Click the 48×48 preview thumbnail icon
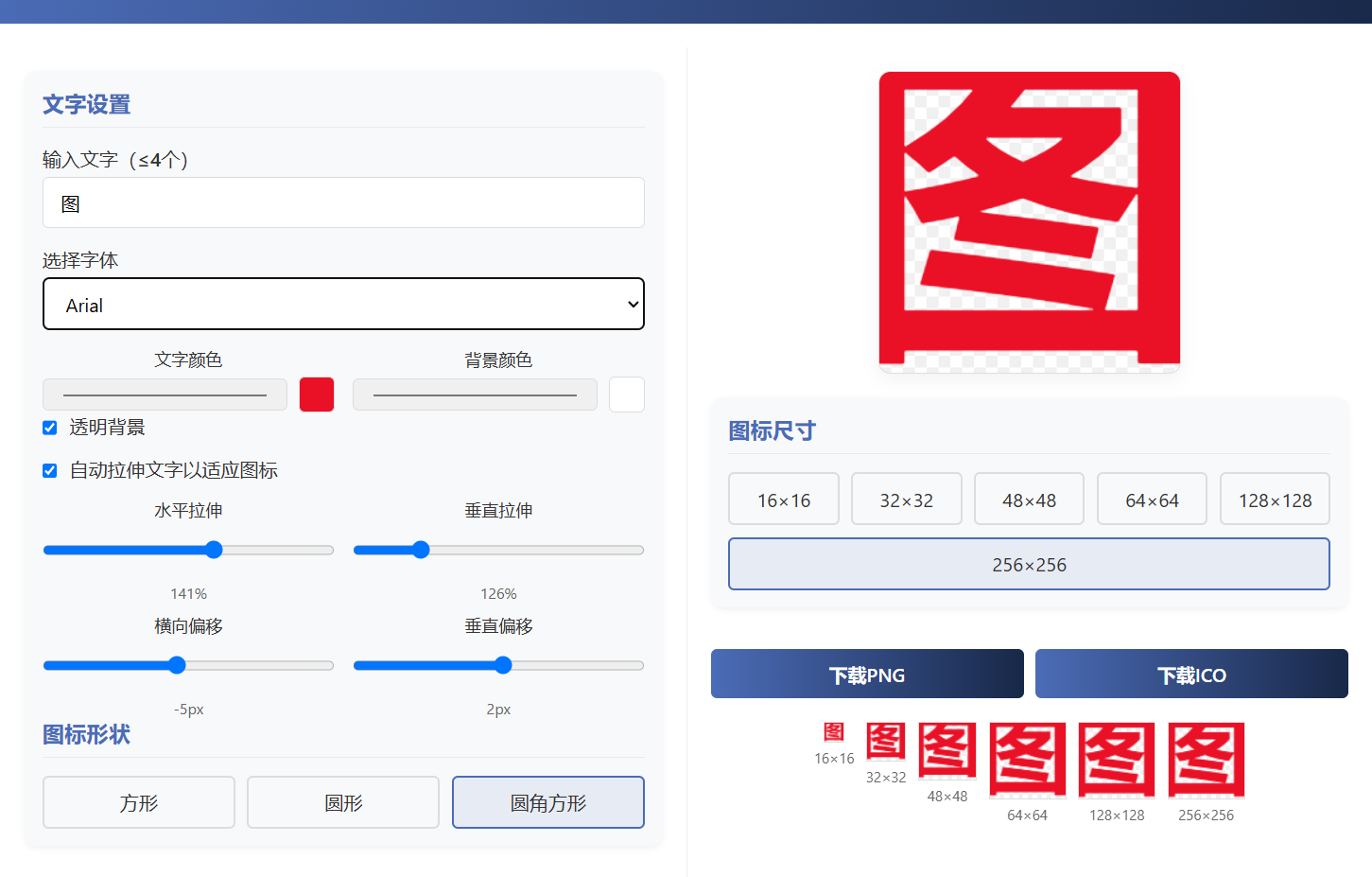The image size is (1372, 877). tap(947, 751)
